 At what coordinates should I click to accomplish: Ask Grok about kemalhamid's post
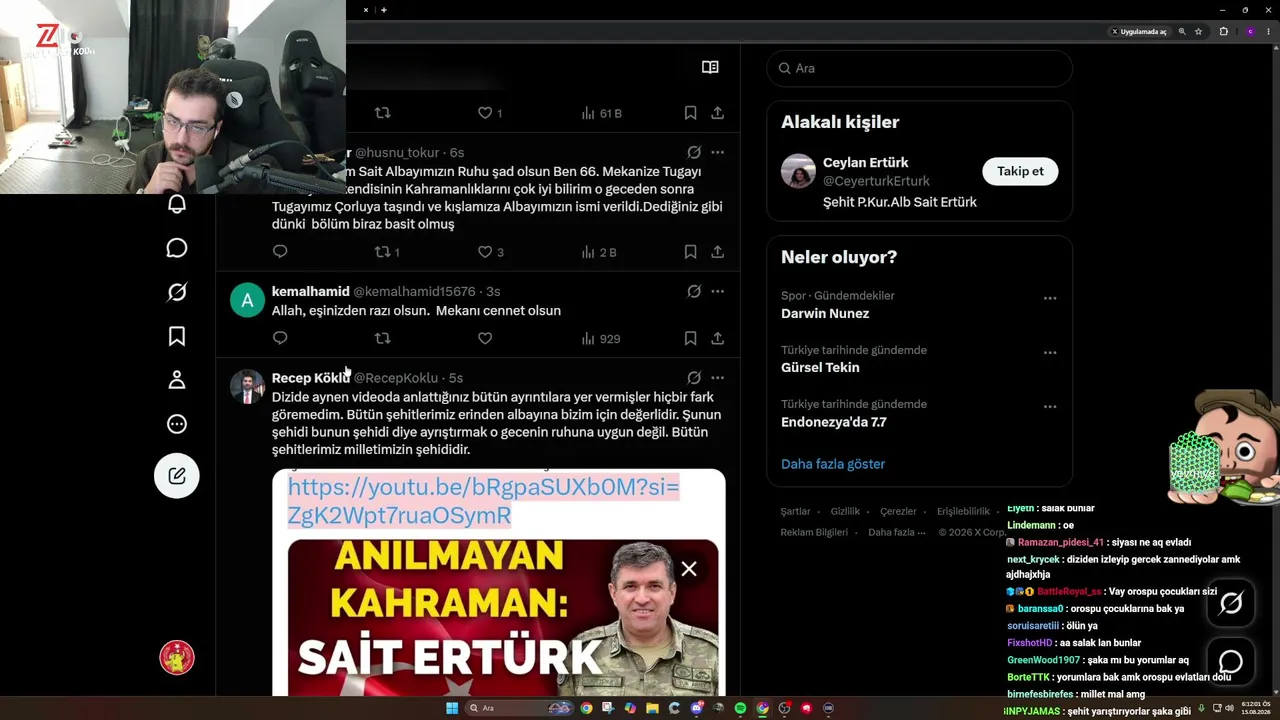694,291
